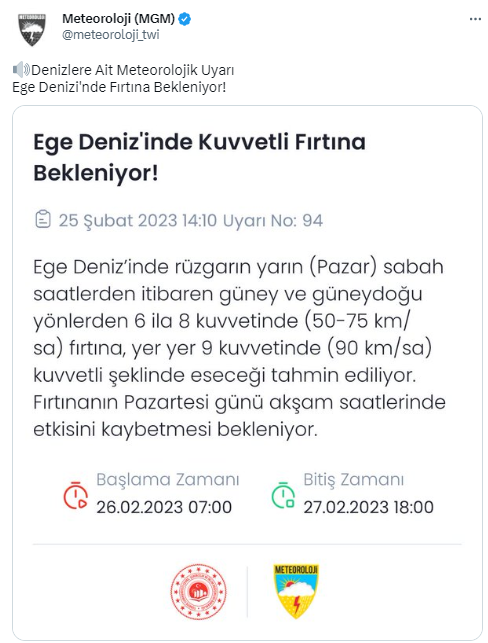
Task: Click the end time 27.02.2023 18:00
Action: click(369, 507)
